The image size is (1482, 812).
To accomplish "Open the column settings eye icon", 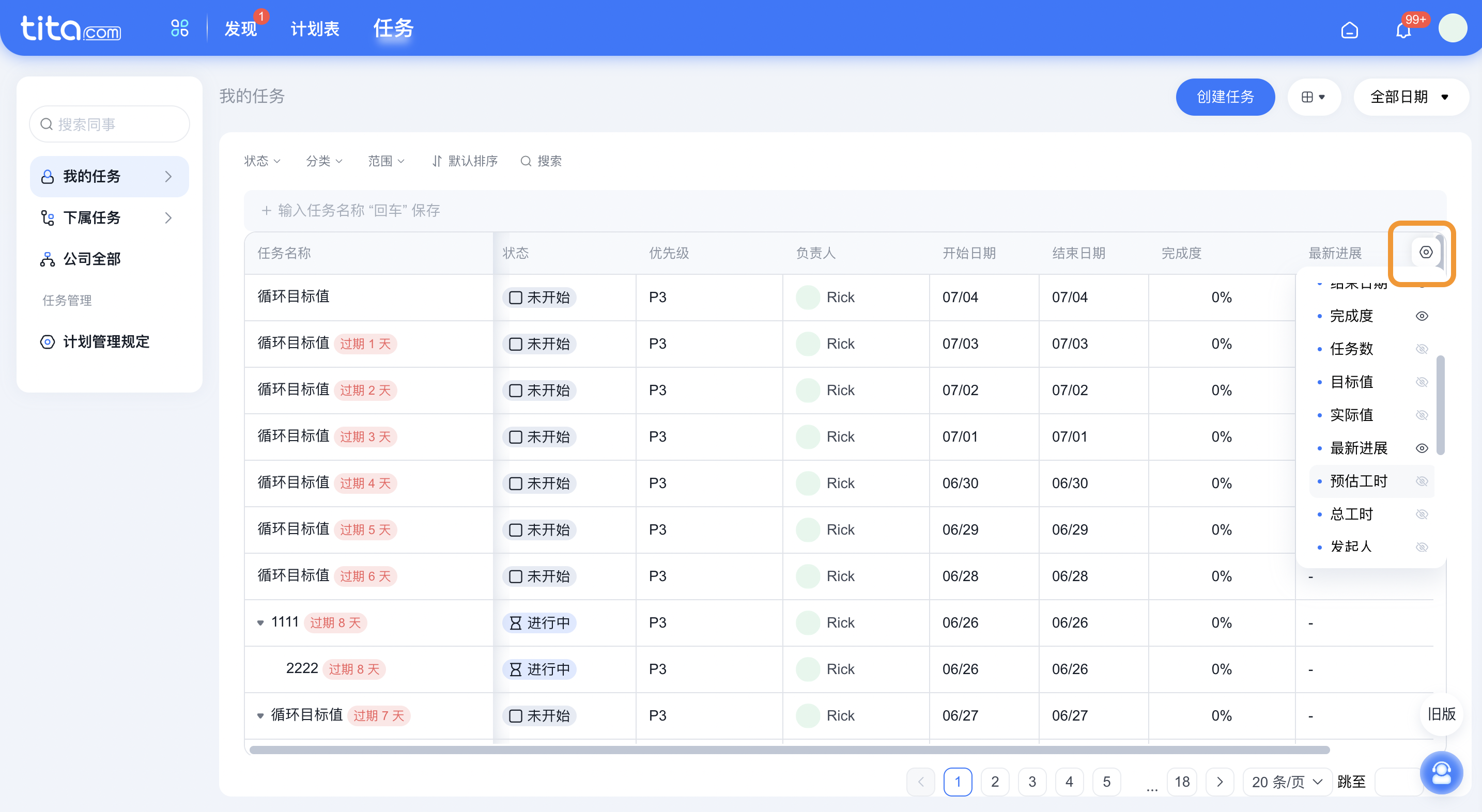I will (1426, 252).
